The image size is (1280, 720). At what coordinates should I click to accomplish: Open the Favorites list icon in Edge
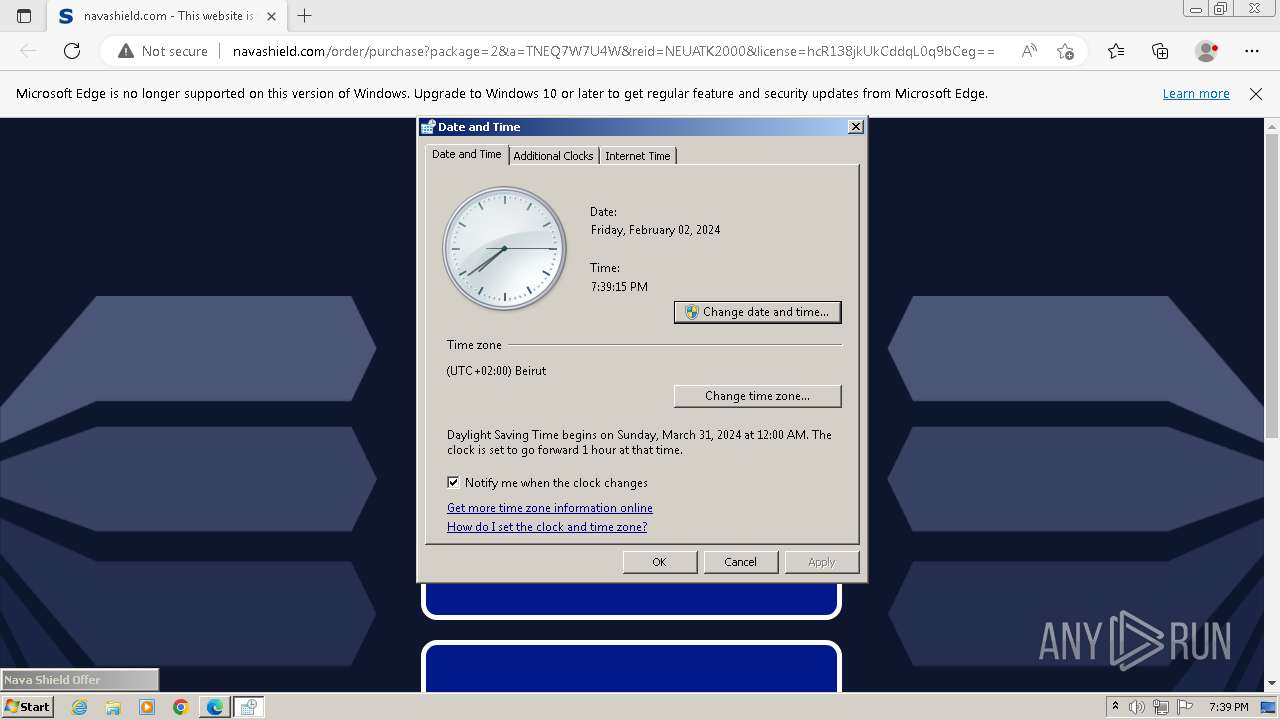pos(1116,51)
